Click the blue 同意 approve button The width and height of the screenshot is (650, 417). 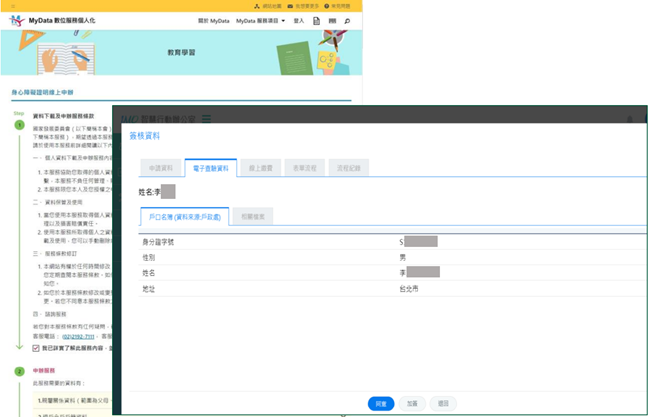click(x=381, y=404)
